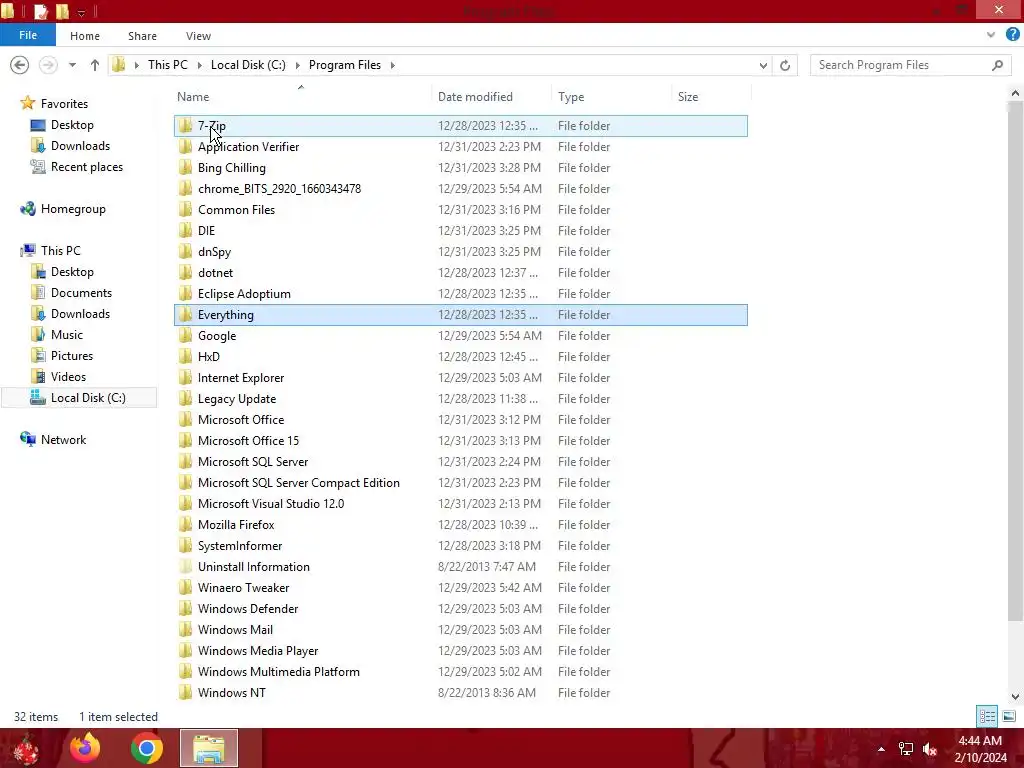This screenshot has width=1024, height=768.
Task: Switch to Details view icon in status bar
Action: coord(987,716)
